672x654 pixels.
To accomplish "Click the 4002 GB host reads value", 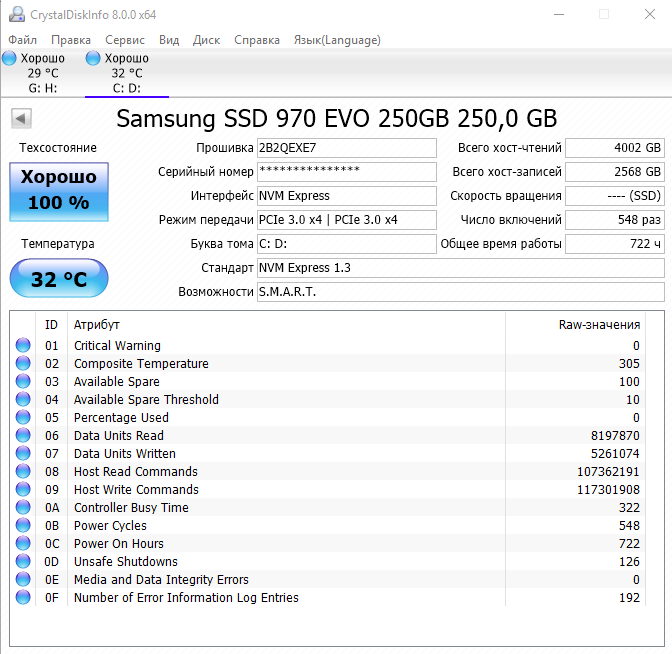I will [x=615, y=148].
